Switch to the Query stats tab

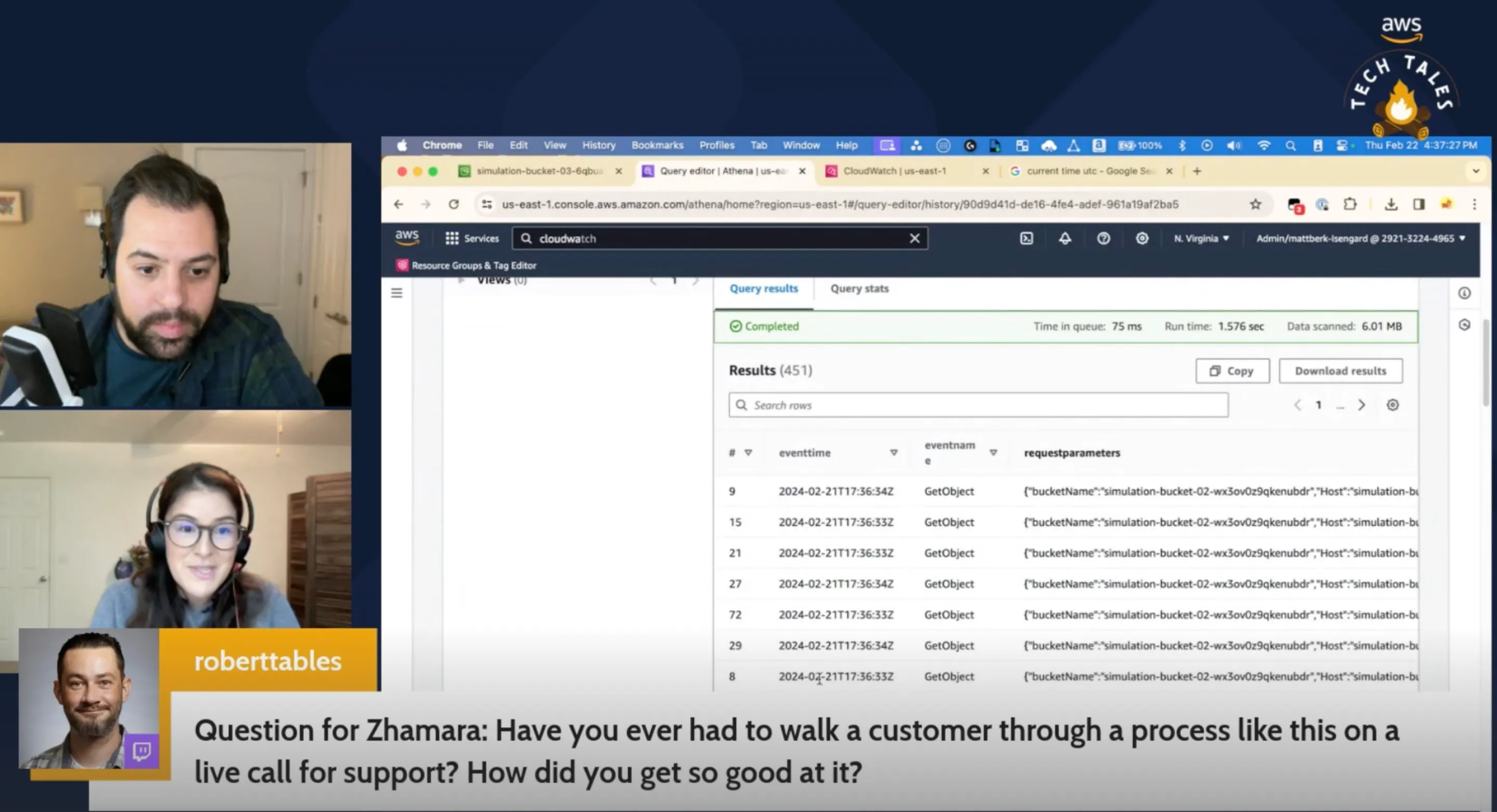click(859, 288)
